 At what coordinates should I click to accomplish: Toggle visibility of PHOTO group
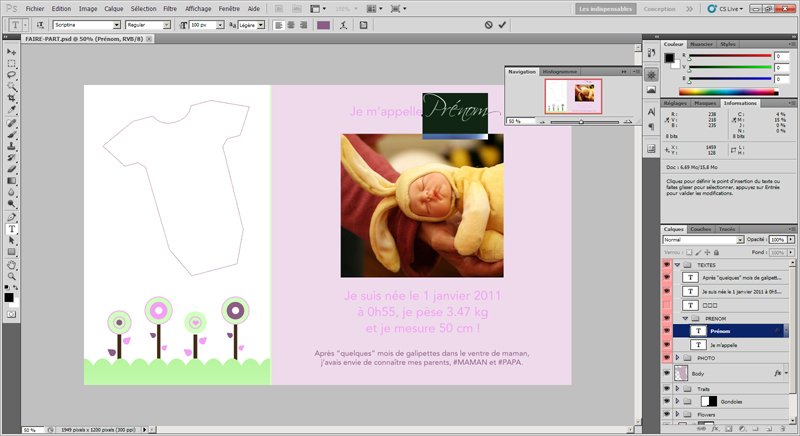pos(667,357)
